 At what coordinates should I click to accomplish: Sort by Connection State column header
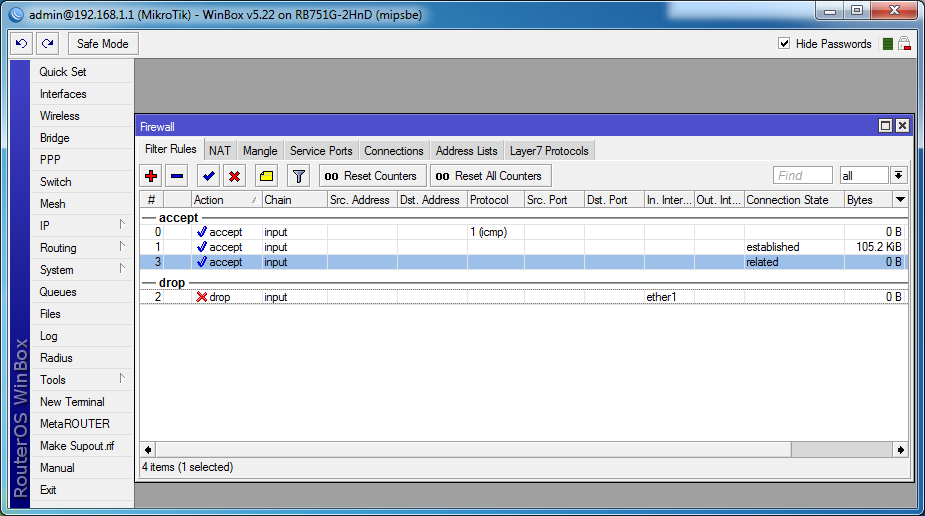click(x=794, y=200)
